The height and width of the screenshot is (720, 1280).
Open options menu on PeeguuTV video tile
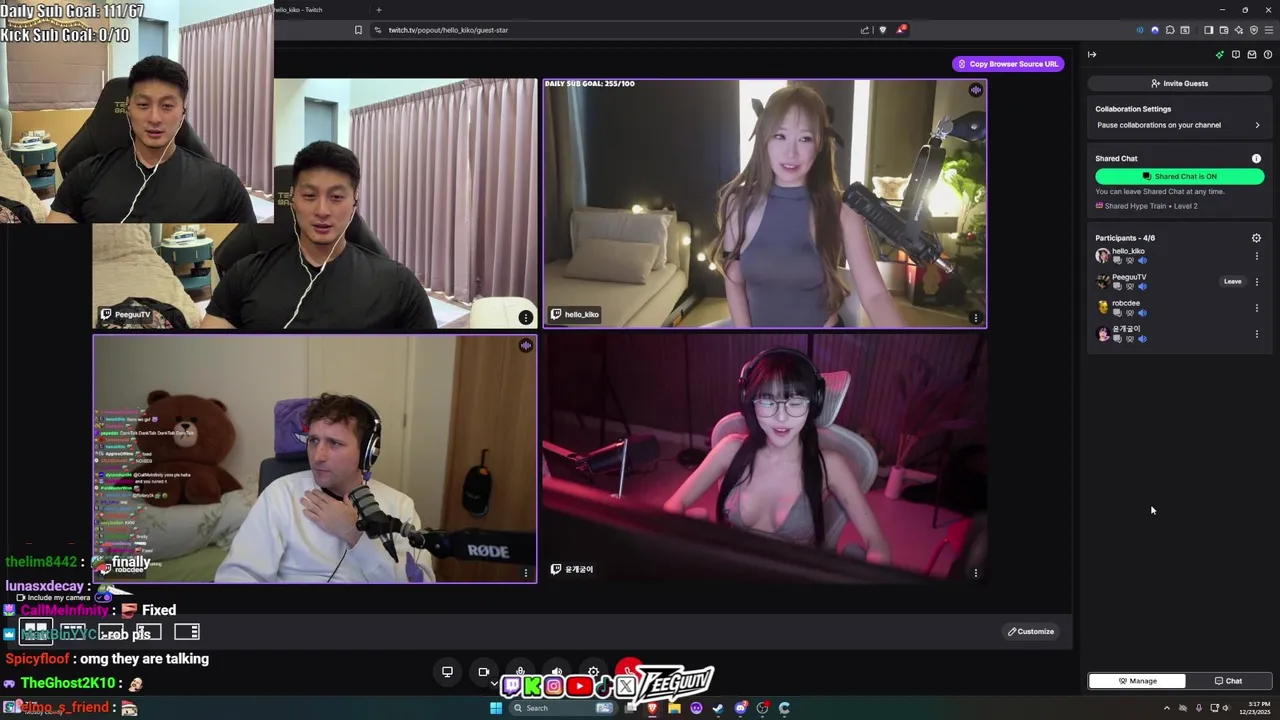pos(525,318)
